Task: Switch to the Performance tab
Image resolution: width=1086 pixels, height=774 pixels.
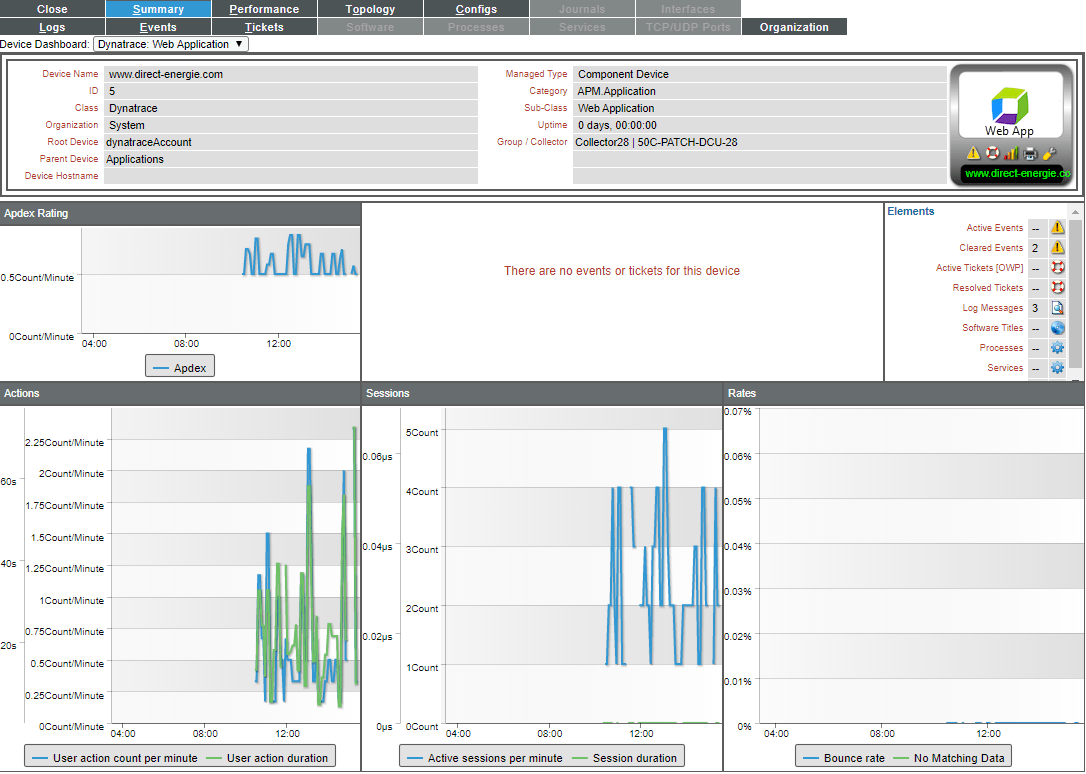Action: coord(263,9)
